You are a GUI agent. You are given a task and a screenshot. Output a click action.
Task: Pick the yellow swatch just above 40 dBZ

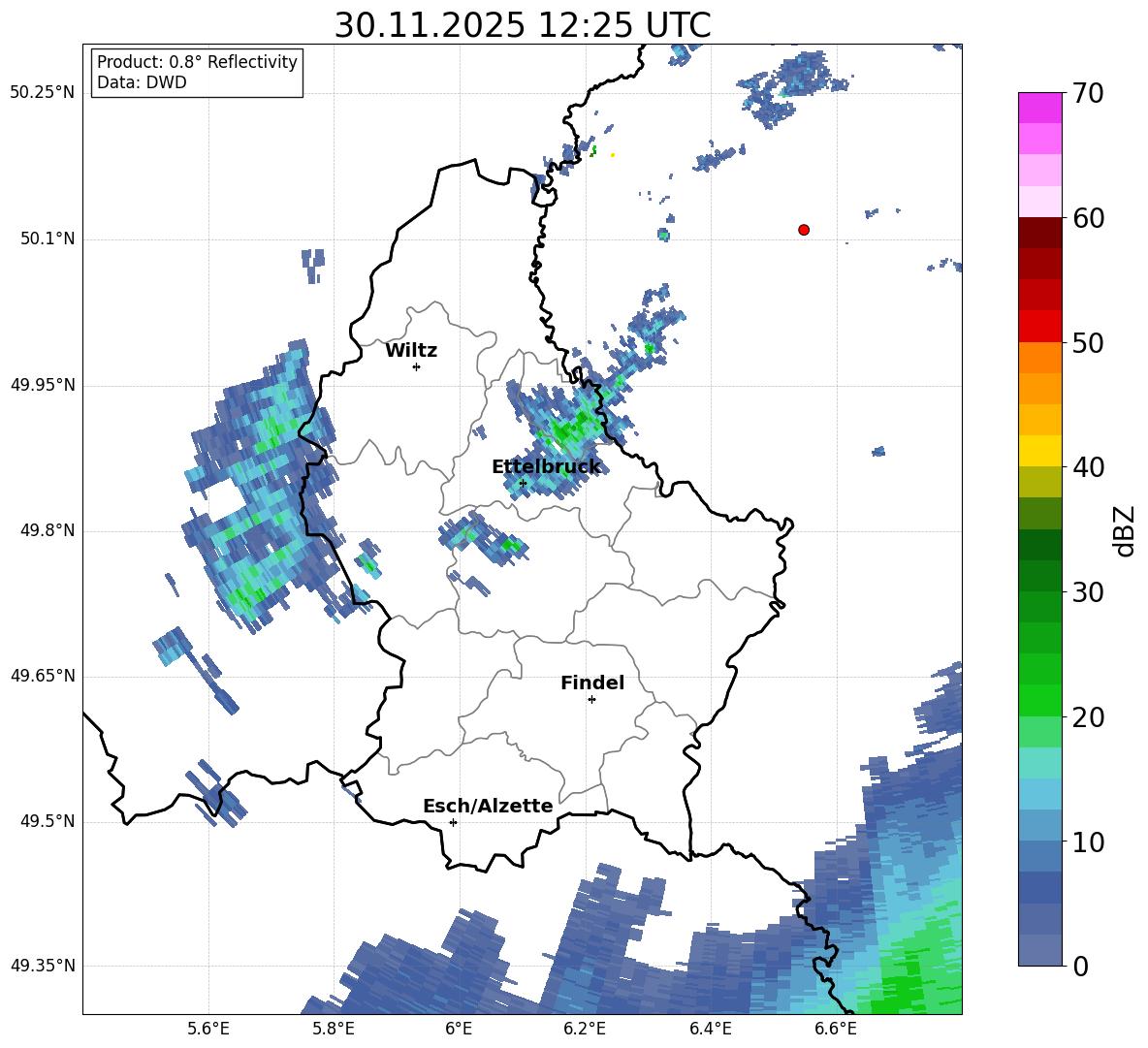pos(1039,452)
